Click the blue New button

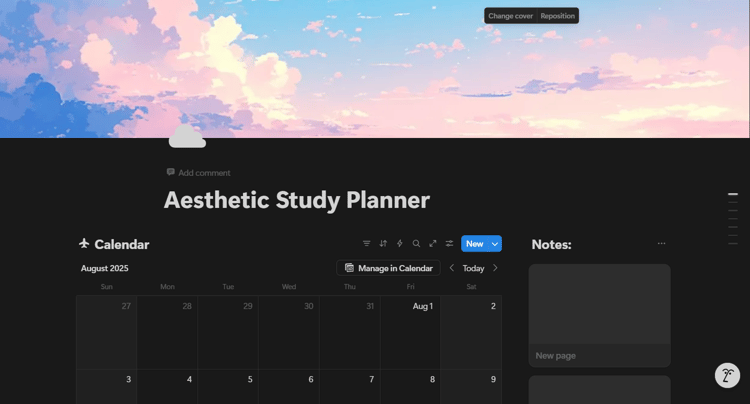tap(474, 243)
